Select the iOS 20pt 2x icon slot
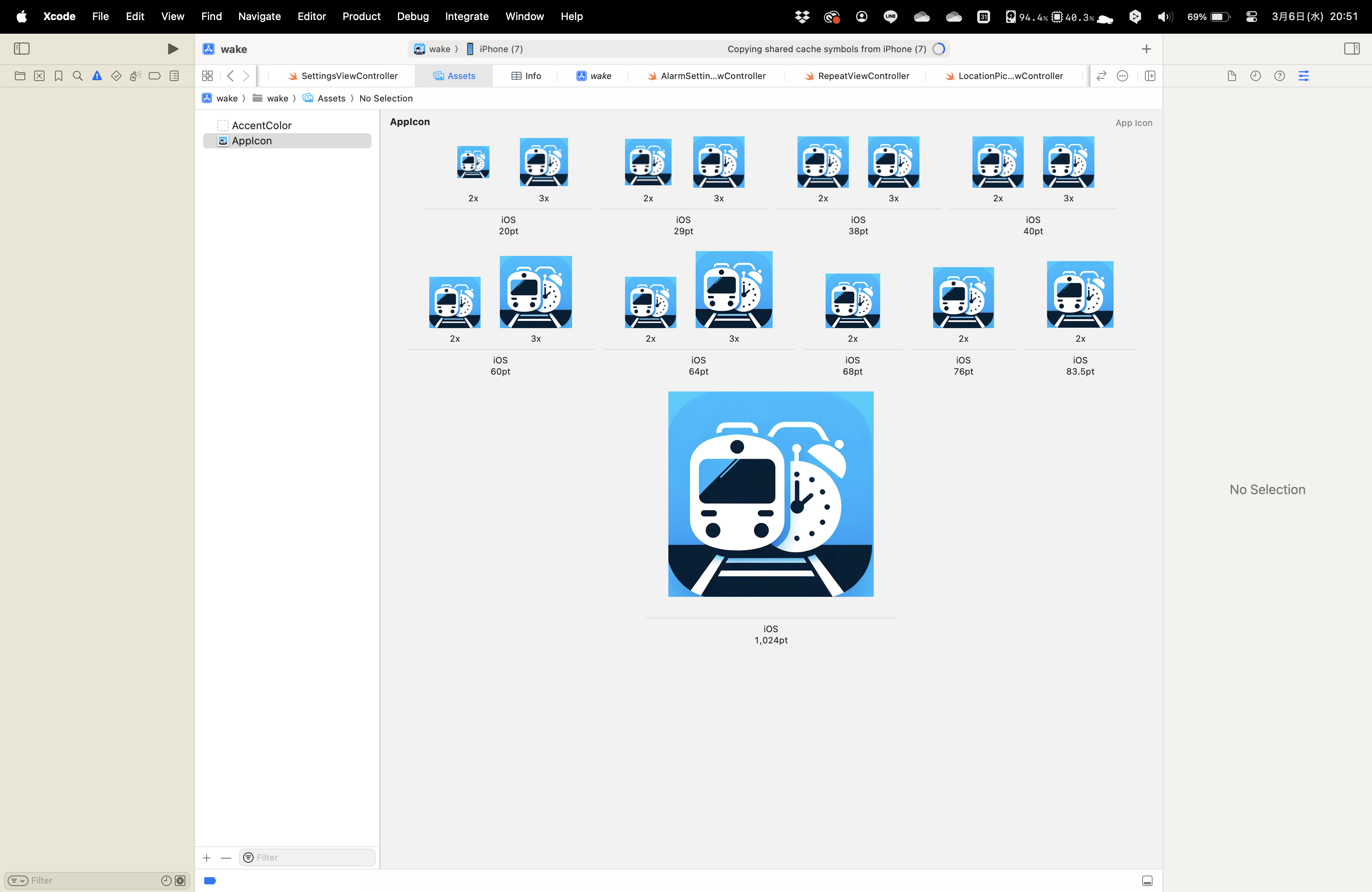This screenshot has height=892, width=1372. (473, 162)
